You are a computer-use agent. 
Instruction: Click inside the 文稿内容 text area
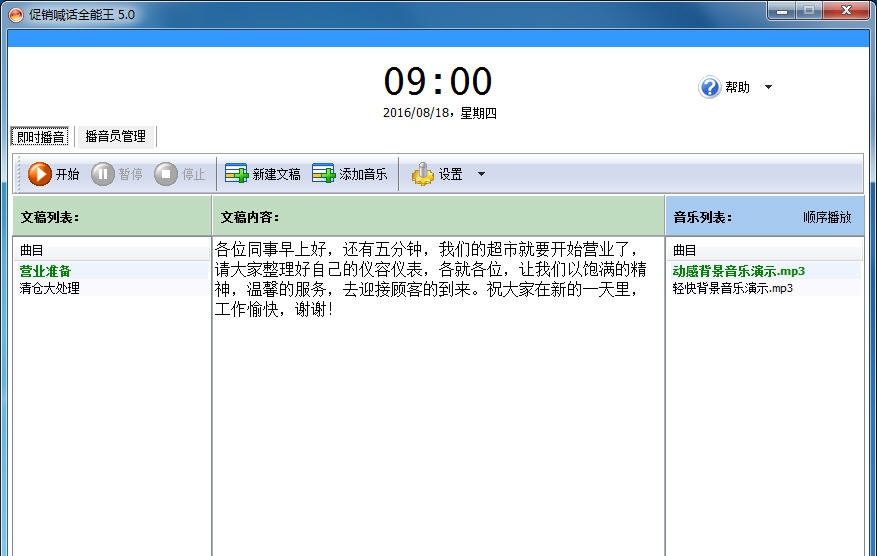438,396
